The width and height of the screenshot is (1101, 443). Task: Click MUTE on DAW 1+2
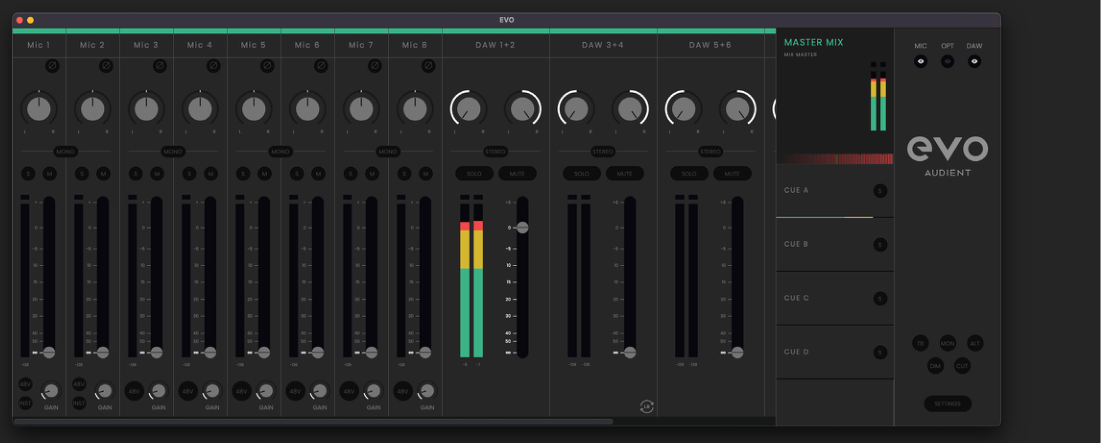(x=517, y=173)
